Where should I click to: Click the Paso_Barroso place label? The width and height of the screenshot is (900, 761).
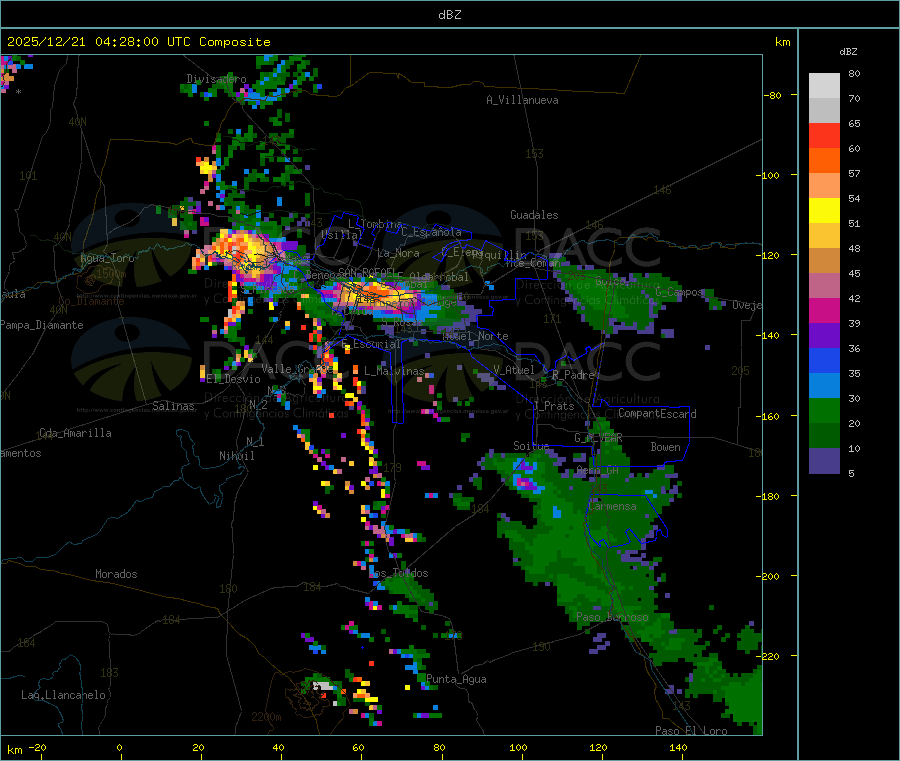pyautogui.click(x=612, y=617)
